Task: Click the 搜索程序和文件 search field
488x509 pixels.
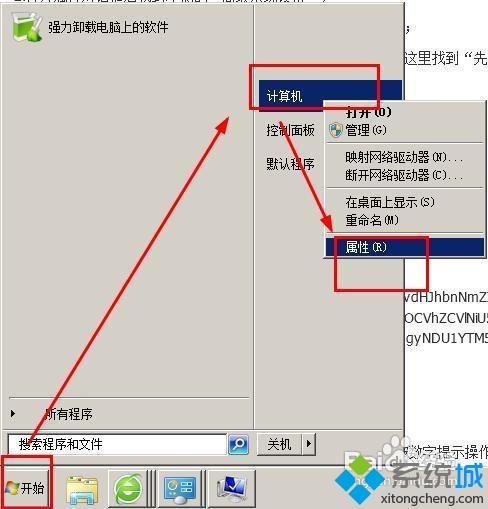Action: point(117,444)
